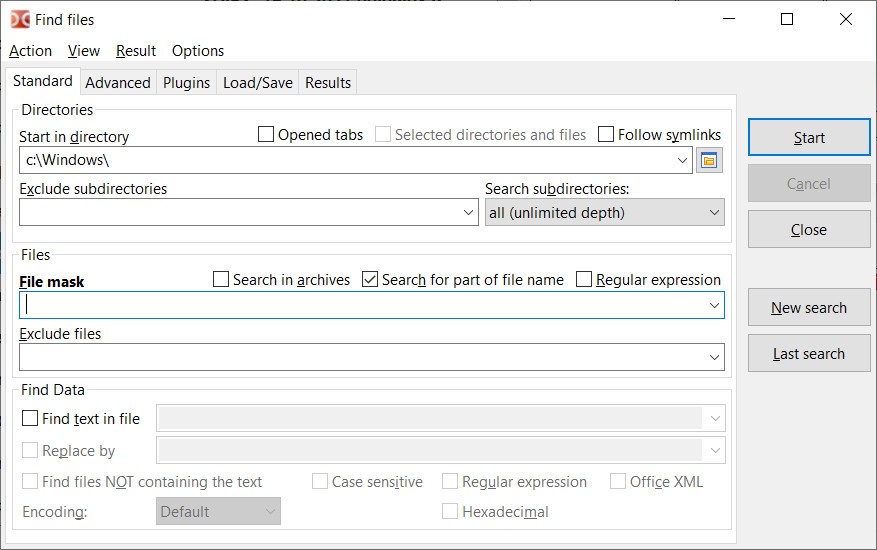Open the Options menu

click(198, 51)
